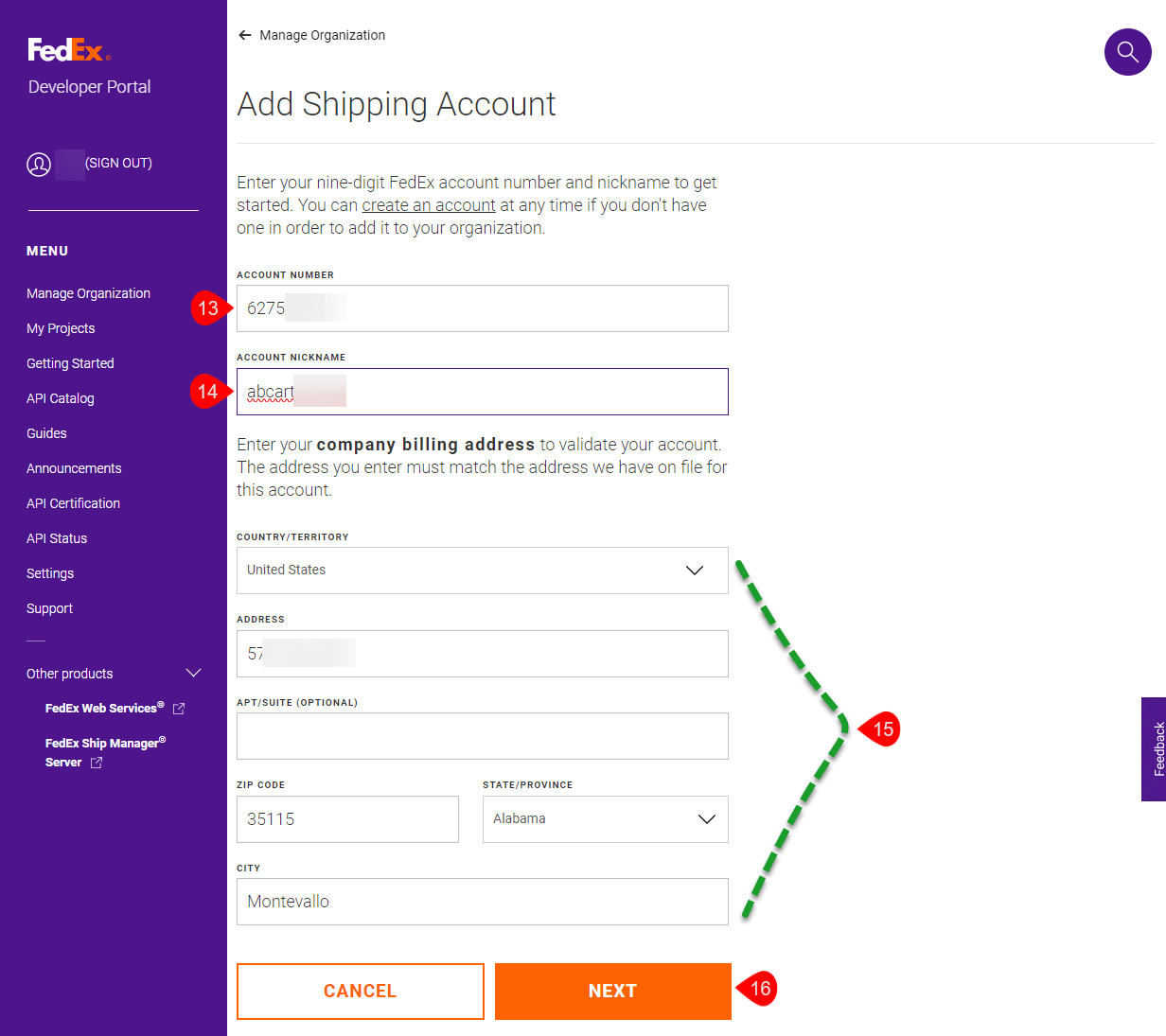Screen dimensions: 1166x1036
Task: Collapse the Other products section
Action: (193, 674)
